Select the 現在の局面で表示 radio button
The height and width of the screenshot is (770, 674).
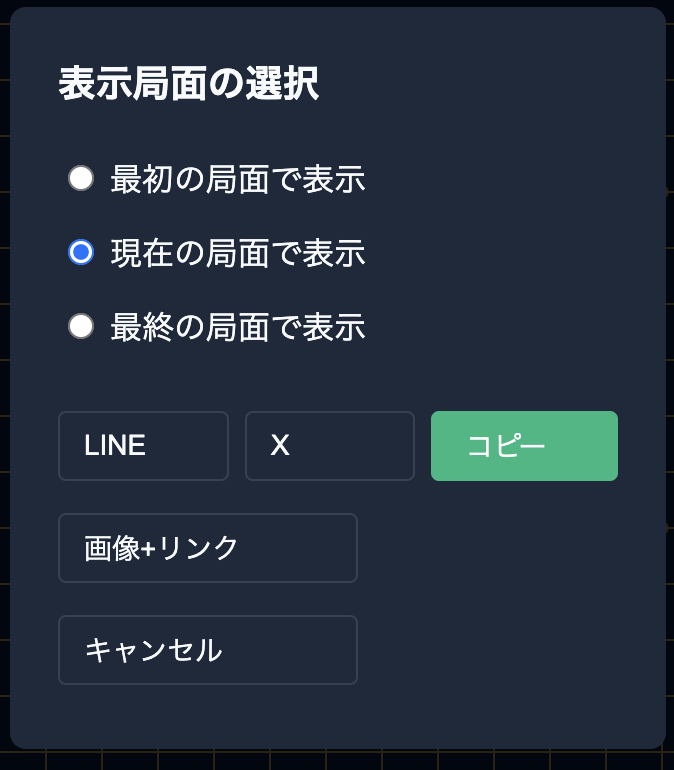point(81,252)
